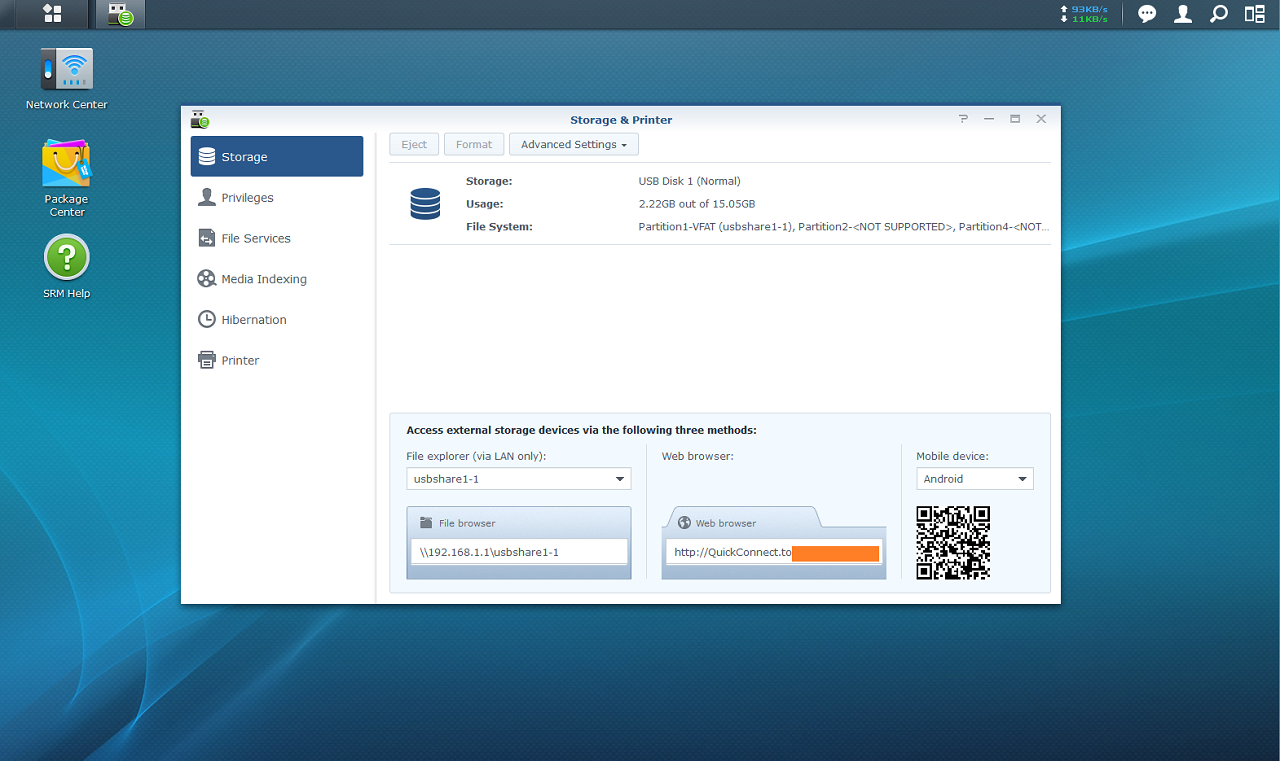
Task: Click the USB disk database icon
Action: (425, 204)
